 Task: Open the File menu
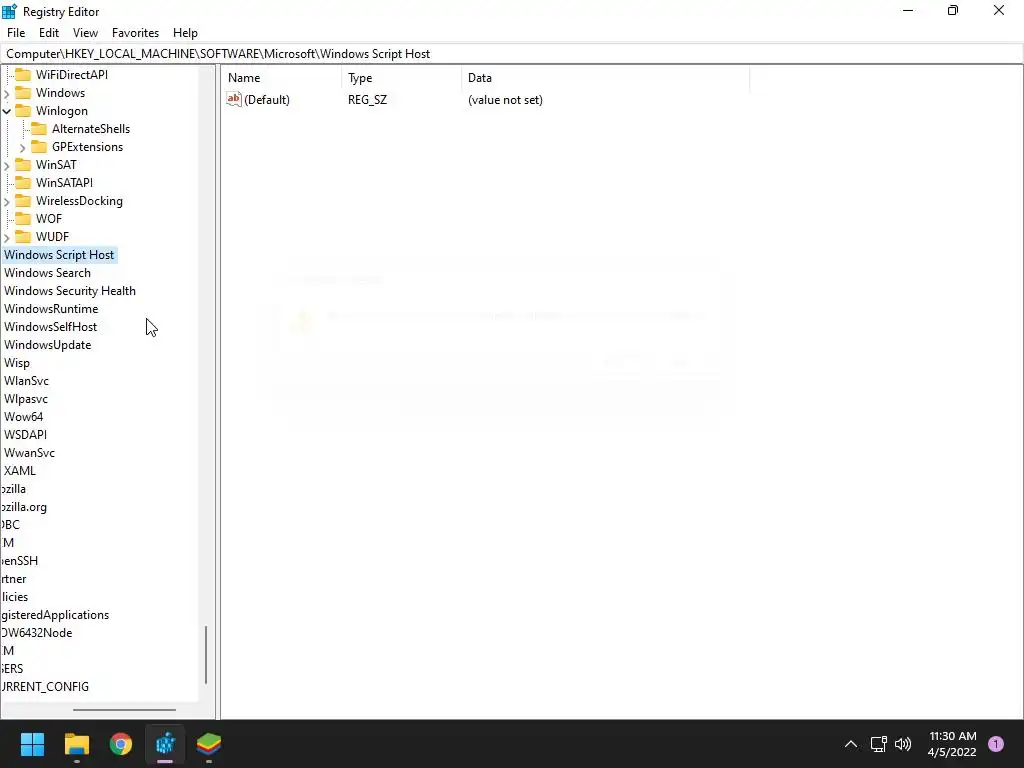pyautogui.click(x=16, y=33)
